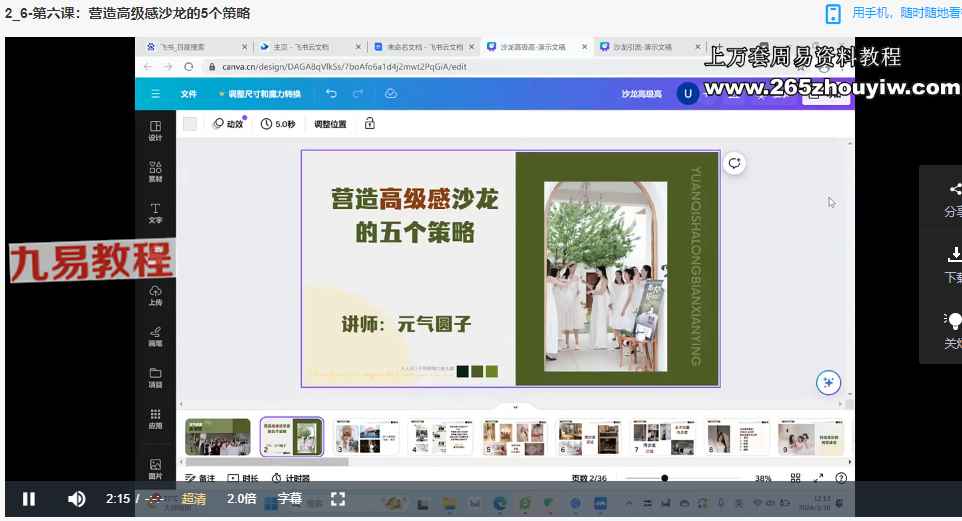Click the Canva hamburger menu icon

[x=155, y=94]
